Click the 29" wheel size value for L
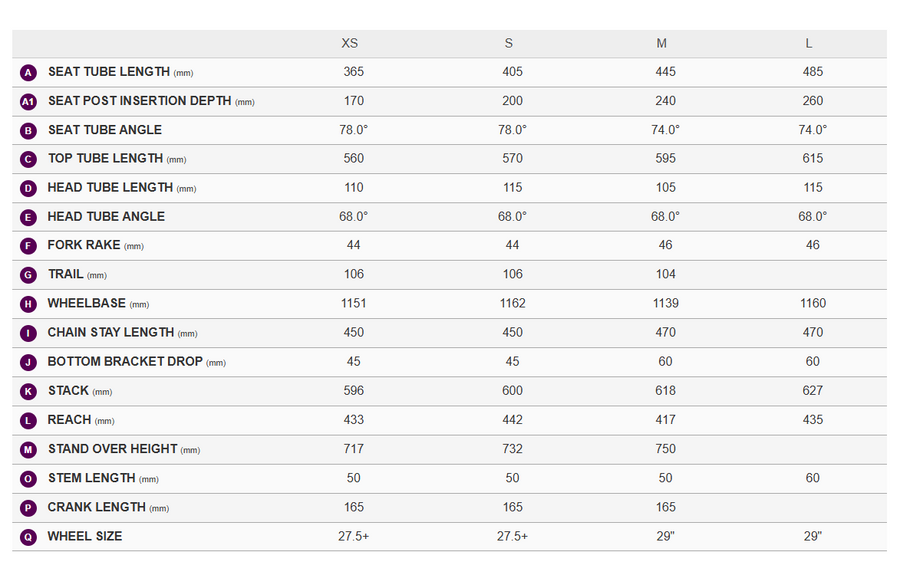Image resolution: width=900 pixels, height=575 pixels. [813, 536]
